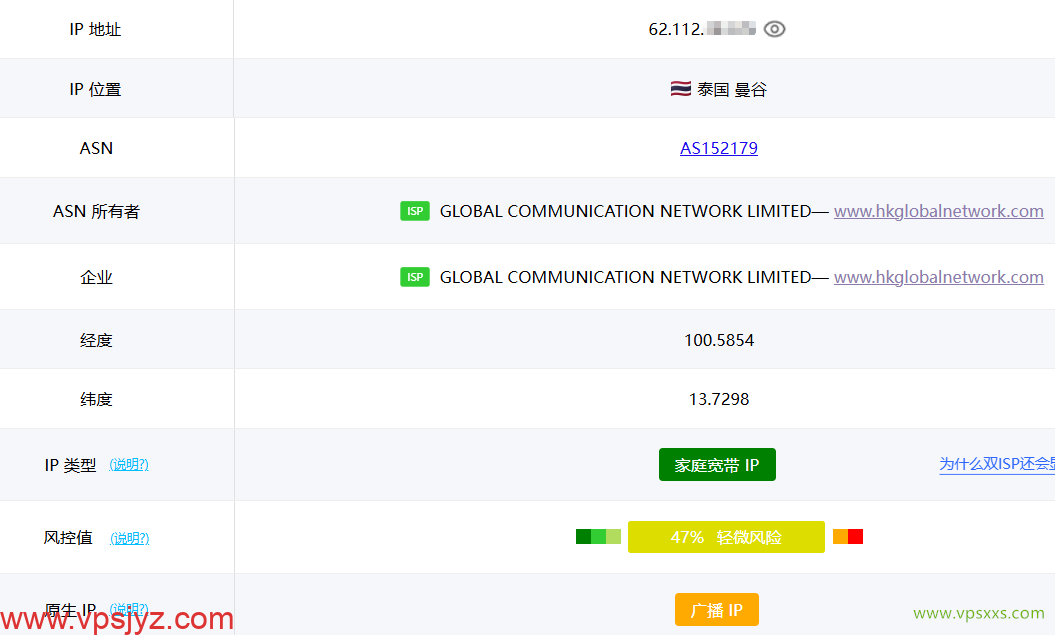Click (说明?) next to IP 类型
This screenshot has width=1055, height=635.
[x=129, y=464]
